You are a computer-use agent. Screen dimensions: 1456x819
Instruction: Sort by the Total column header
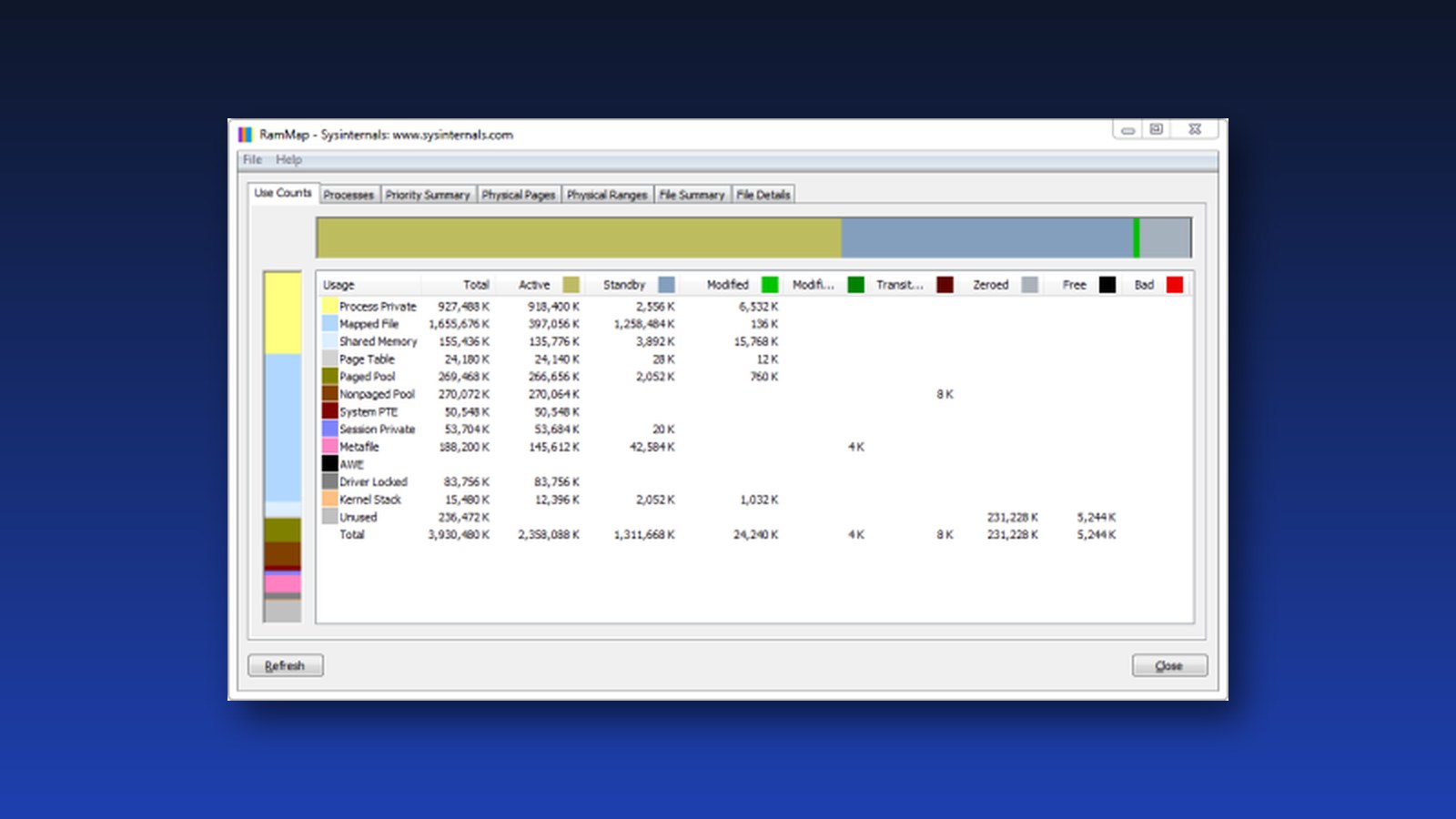[457, 285]
